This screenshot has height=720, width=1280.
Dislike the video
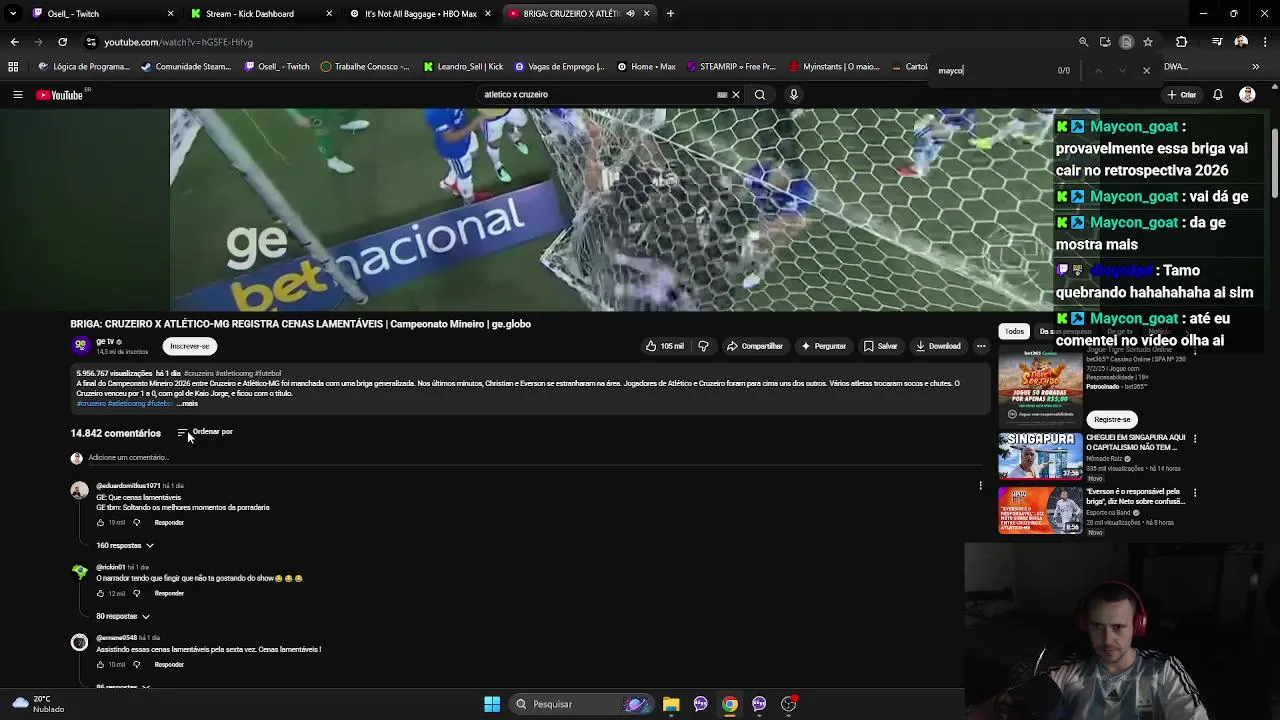pyautogui.click(x=704, y=346)
